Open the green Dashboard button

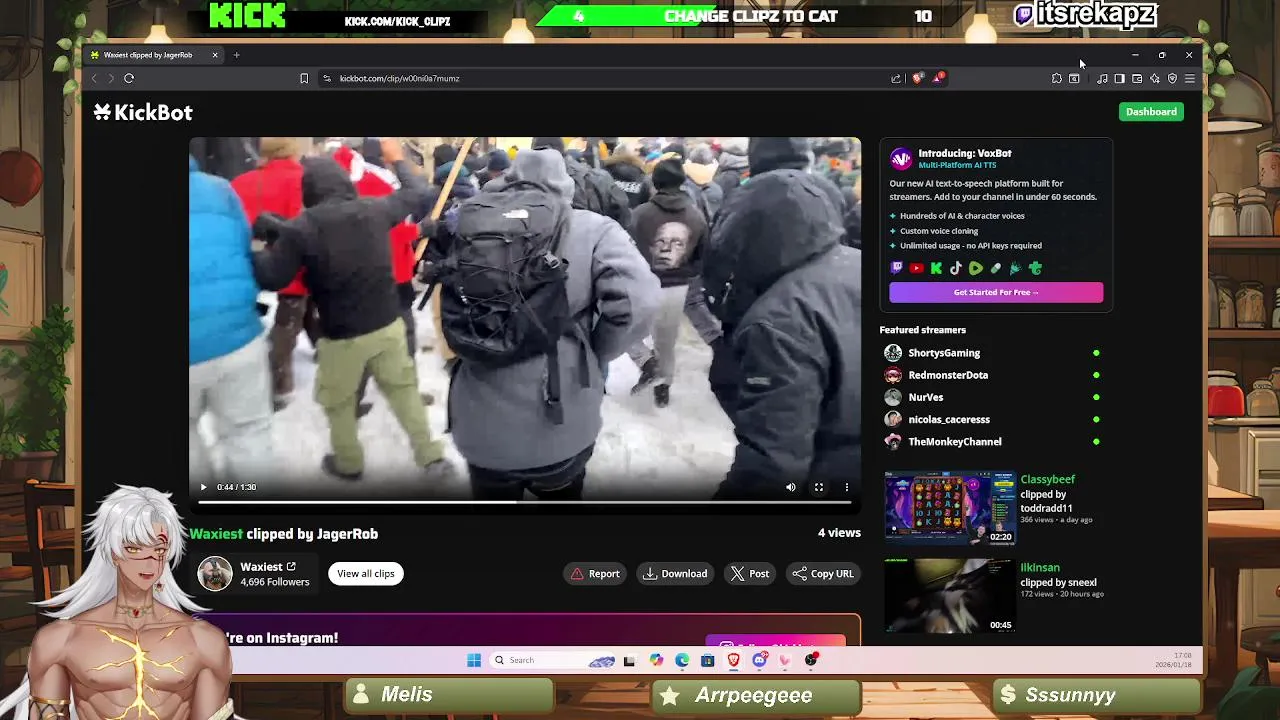click(1151, 112)
